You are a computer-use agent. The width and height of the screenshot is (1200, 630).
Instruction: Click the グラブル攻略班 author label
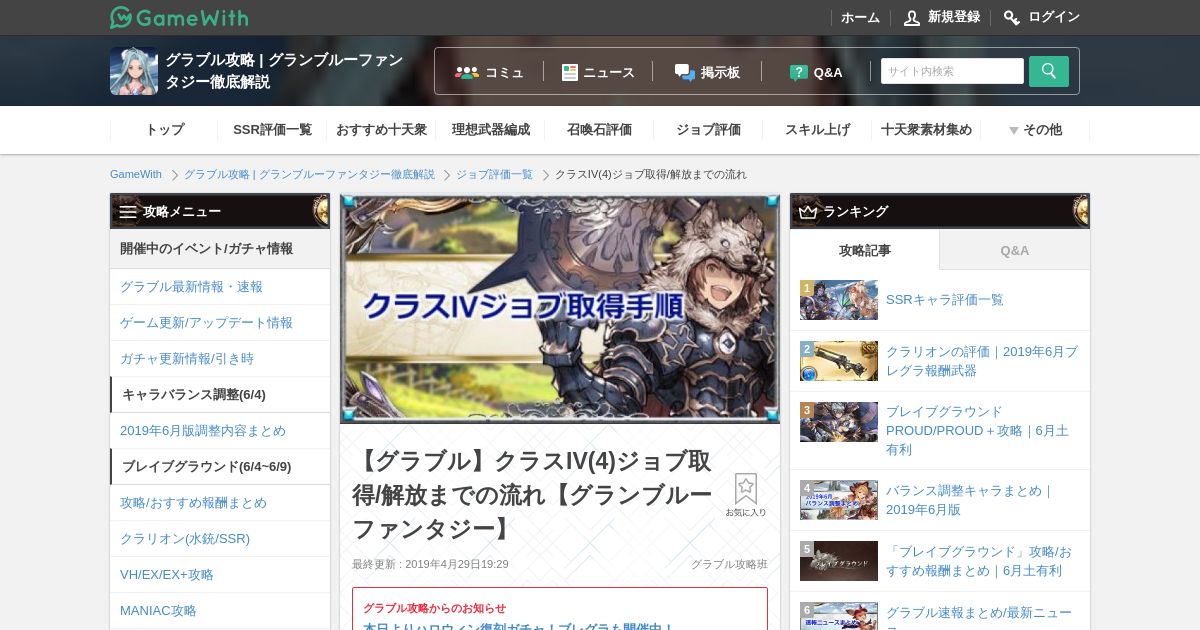tap(729, 564)
